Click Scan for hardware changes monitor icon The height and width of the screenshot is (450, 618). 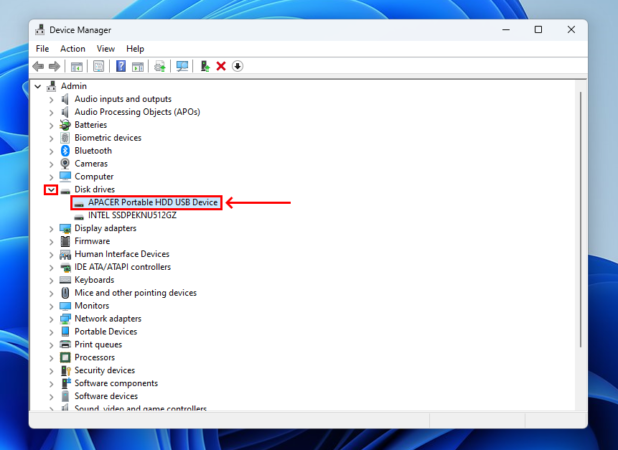[x=182, y=66]
